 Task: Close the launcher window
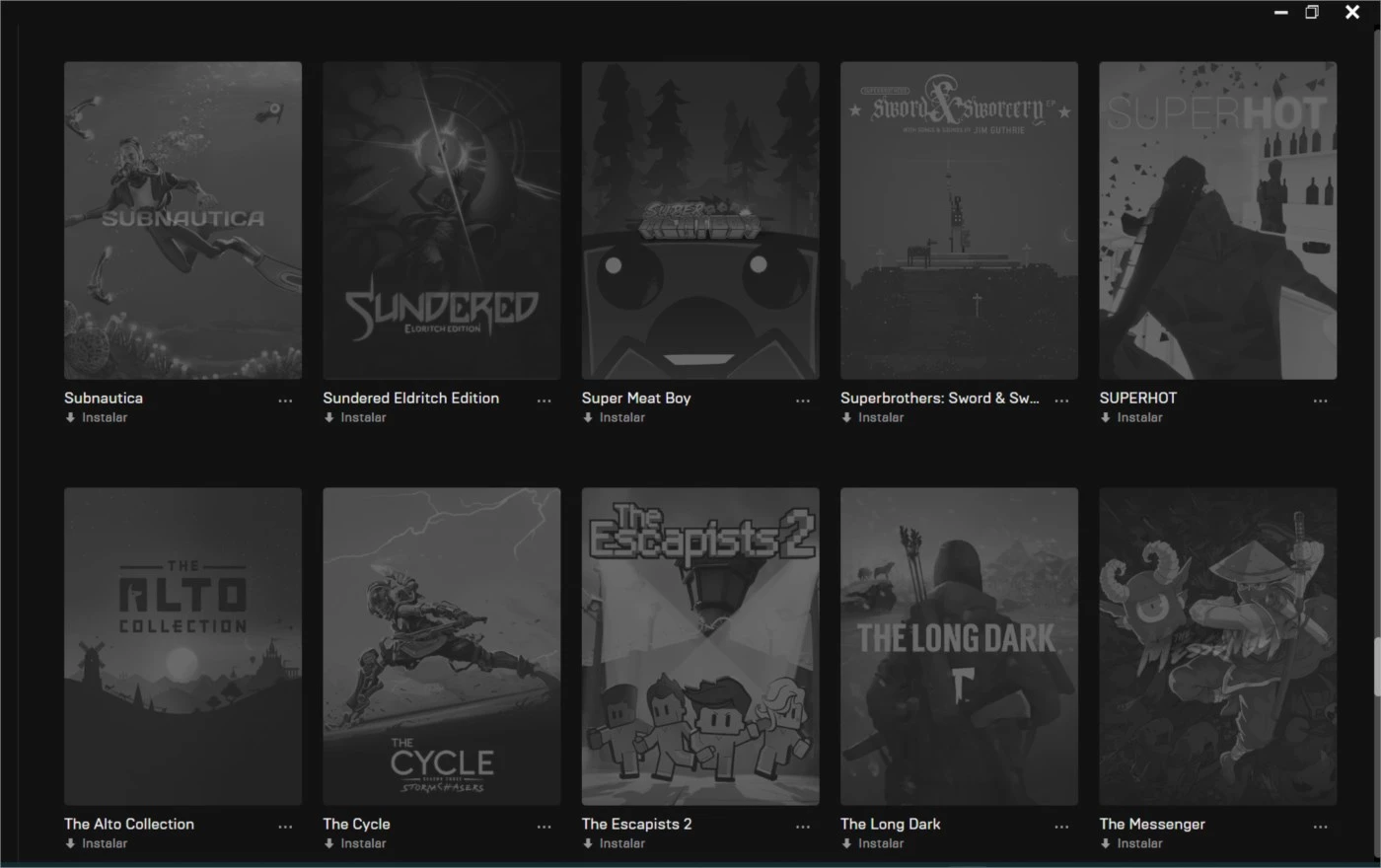(x=1352, y=12)
